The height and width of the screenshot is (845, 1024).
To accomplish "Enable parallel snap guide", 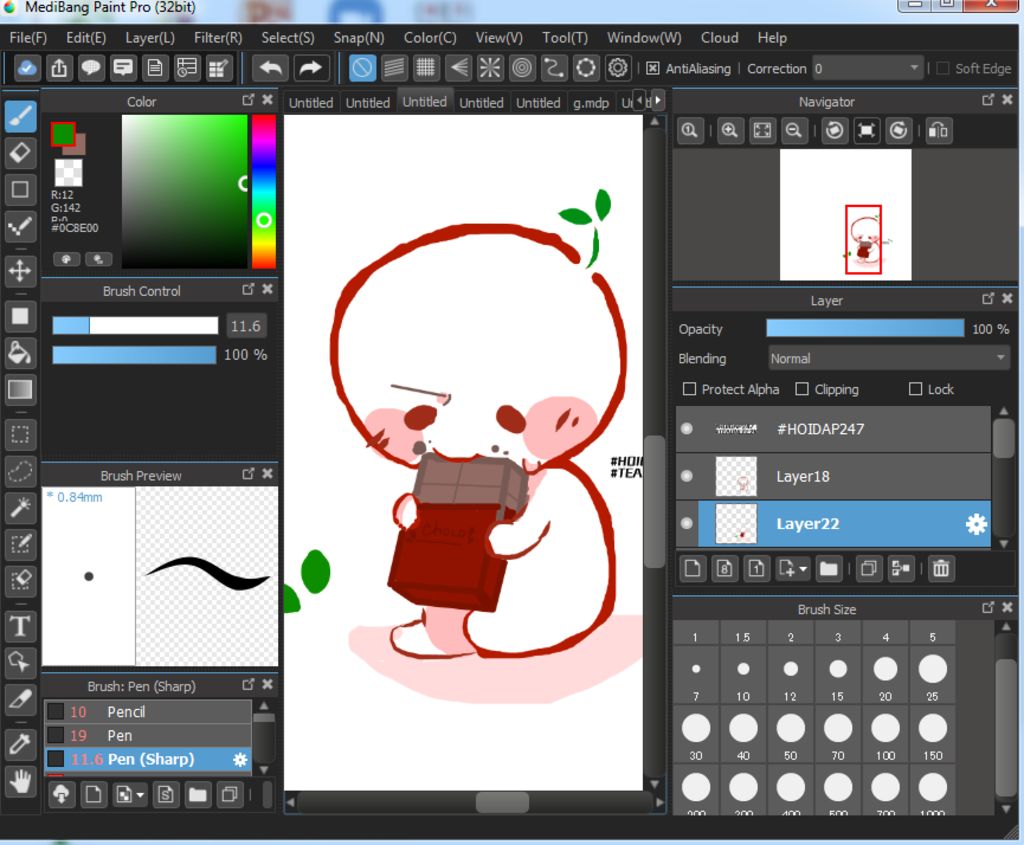I will pyautogui.click(x=394, y=68).
